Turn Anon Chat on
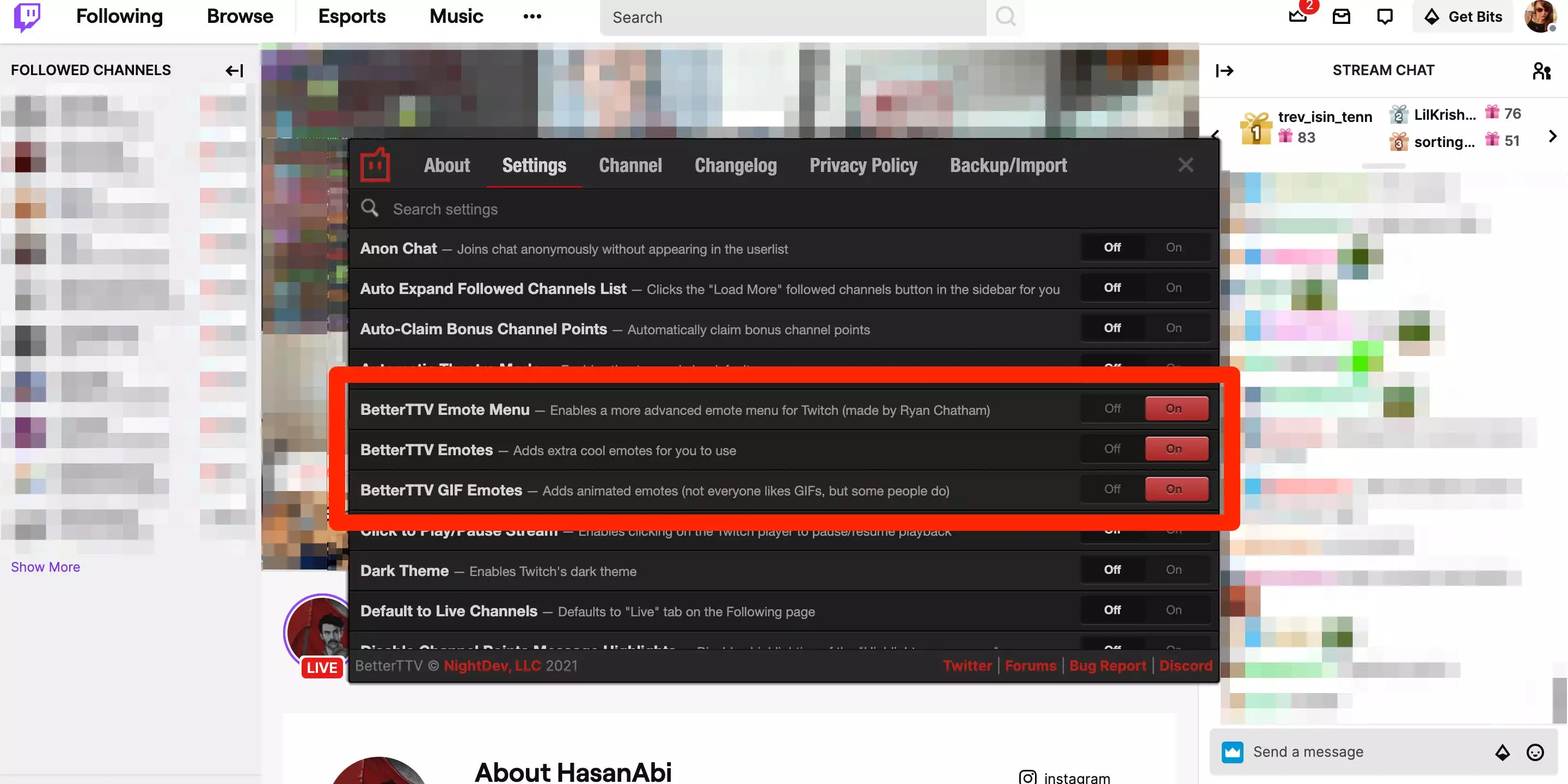This screenshot has height=784, width=1568. [x=1174, y=247]
